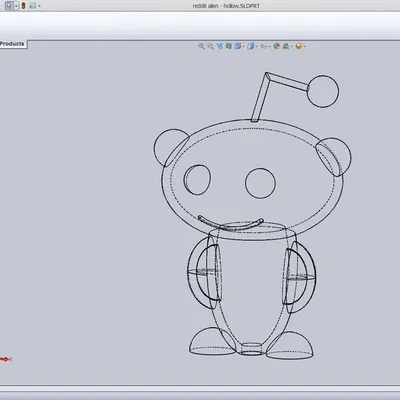400x400 pixels.
Task: Click the file title 'reddit alien - hollow.SLDPRT'
Action: pyautogui.click(x=226, y=6)
